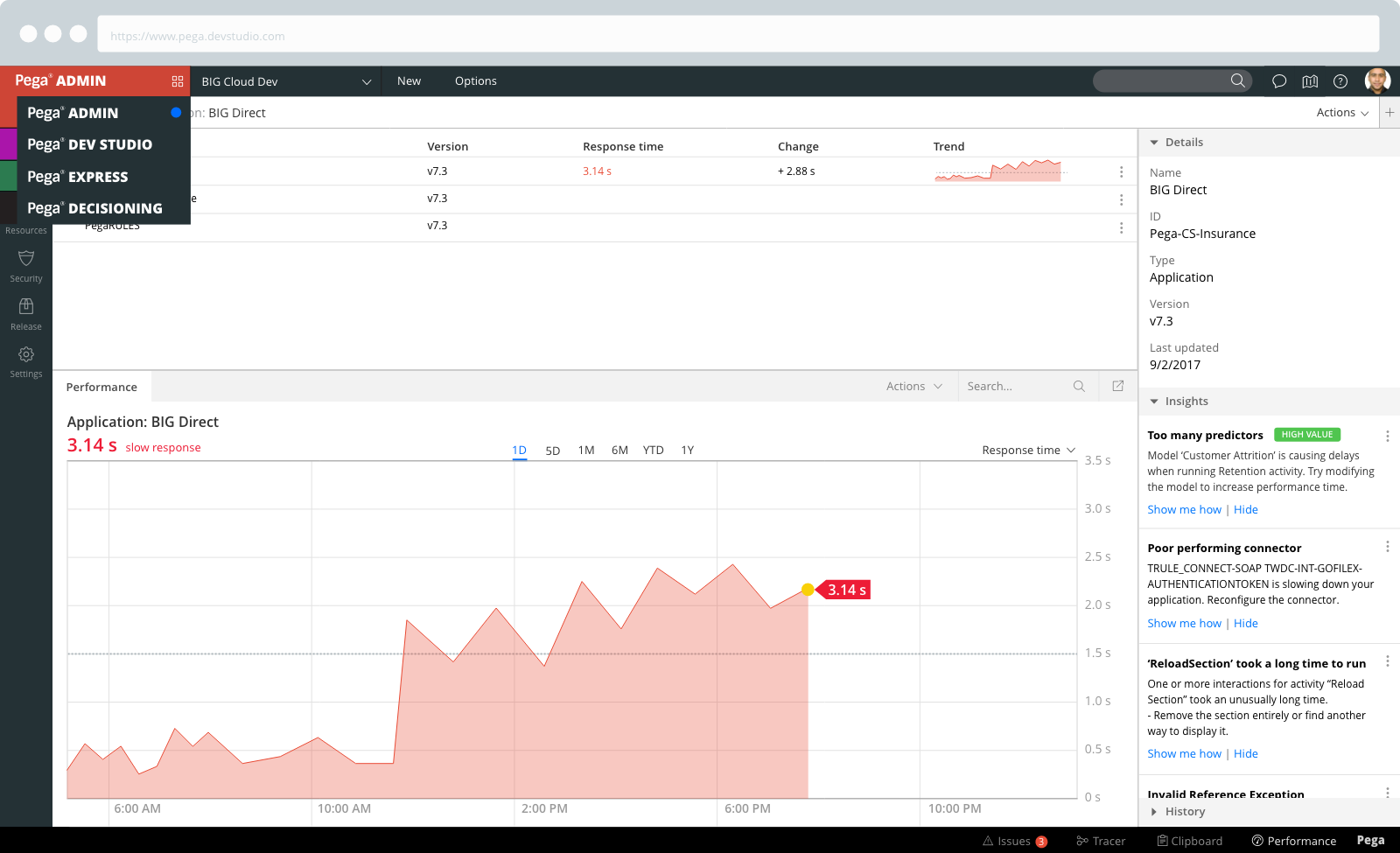Hide the ReloadSection insight
This screenshot has height=853, width=1400.
[1246, 753]
